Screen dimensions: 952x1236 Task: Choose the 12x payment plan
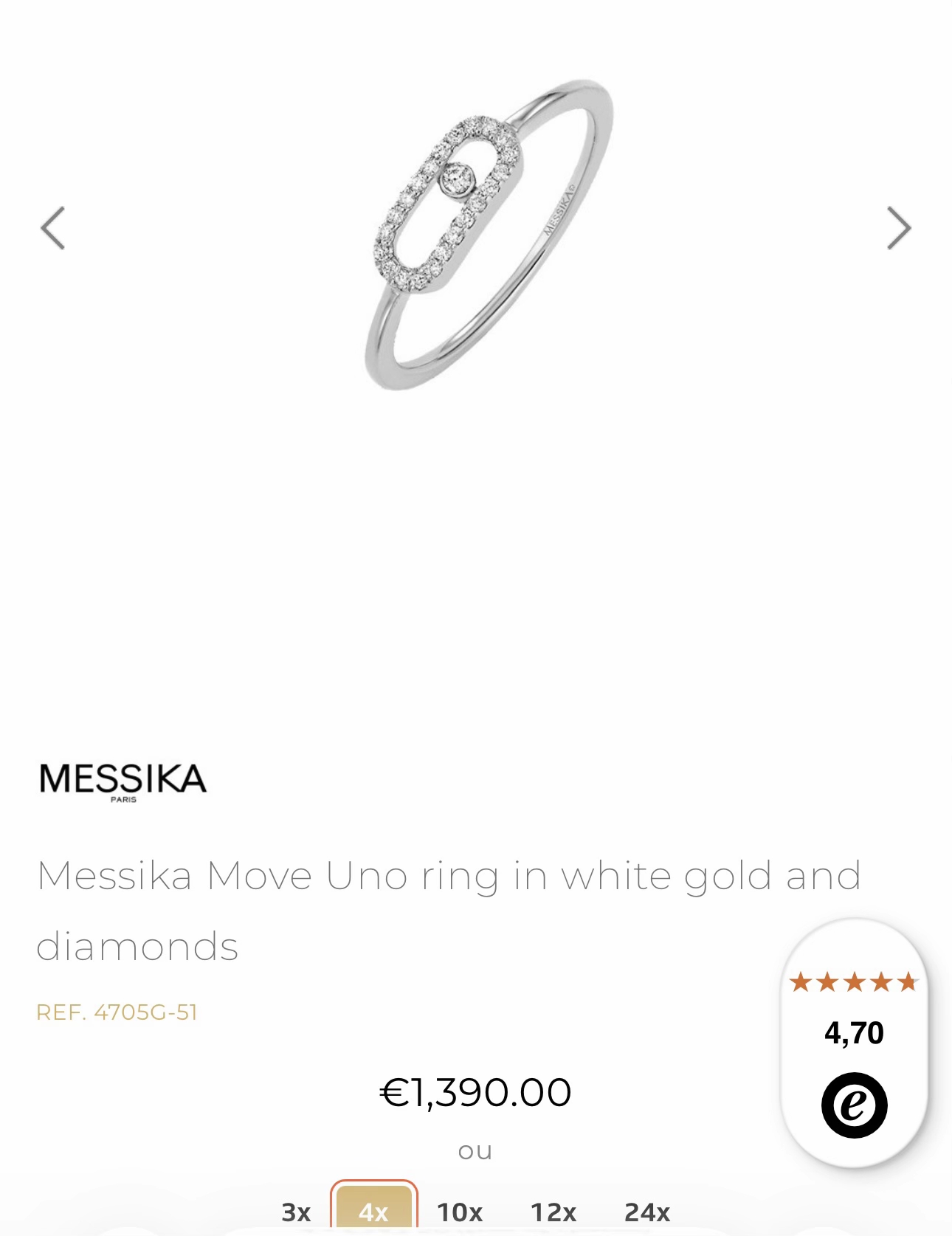pos(553,1212)
